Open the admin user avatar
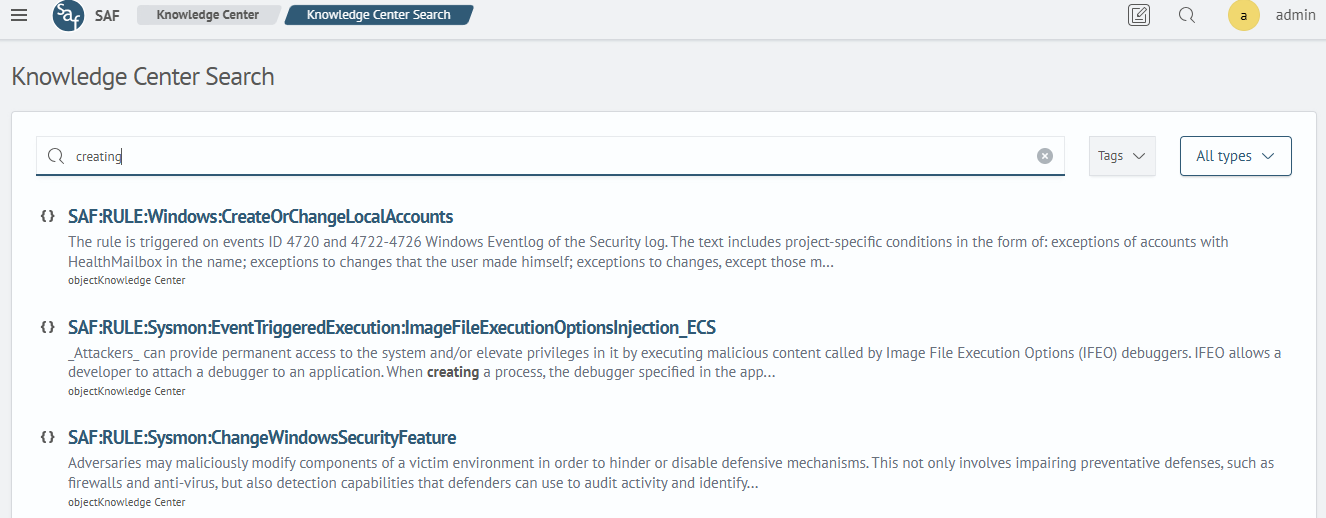The height and width of the screenshot is (518, 1326). pyautogui.click(x=1244, y=15)
